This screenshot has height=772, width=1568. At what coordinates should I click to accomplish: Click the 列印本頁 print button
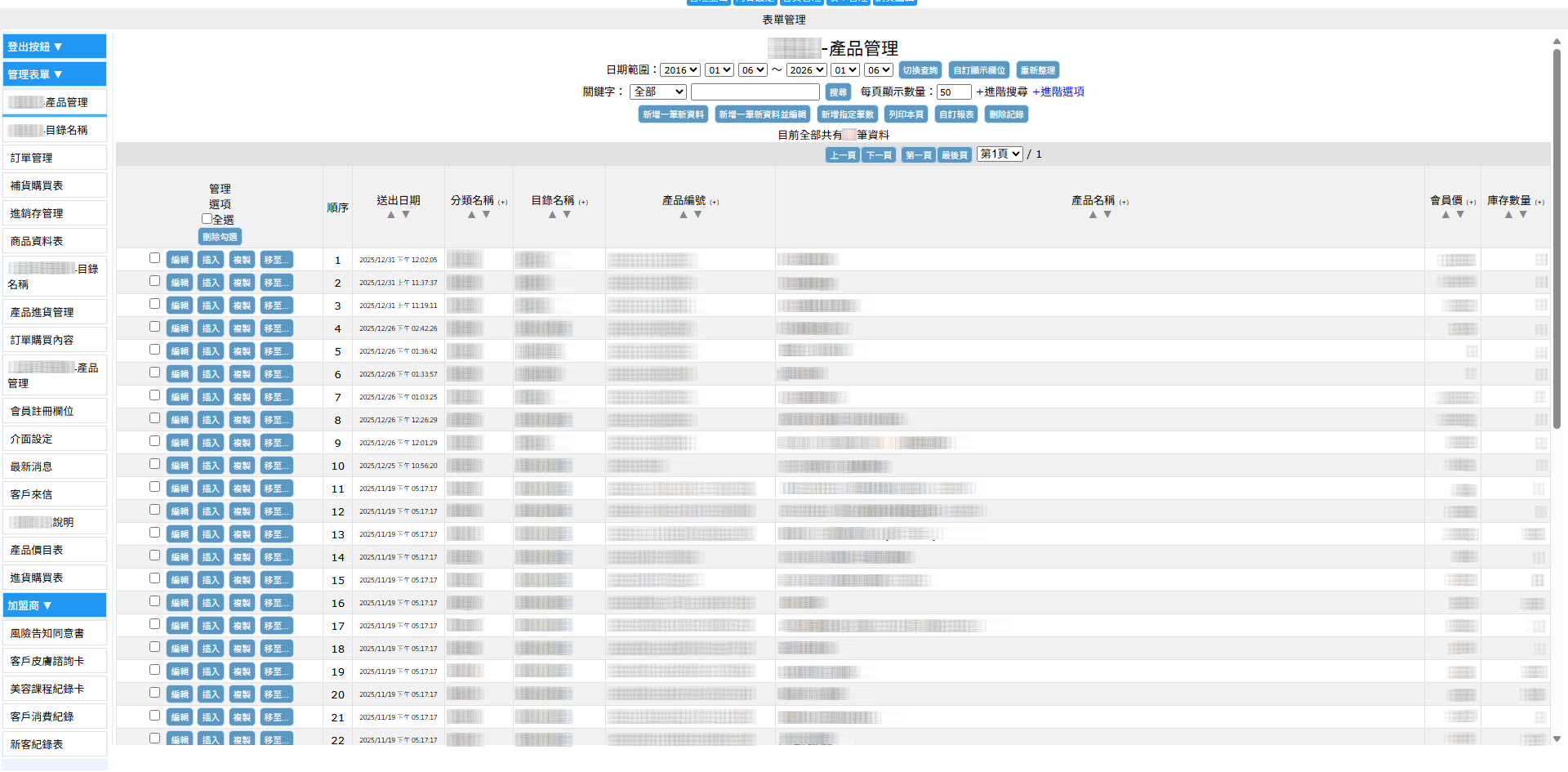(x=906, y=114)
